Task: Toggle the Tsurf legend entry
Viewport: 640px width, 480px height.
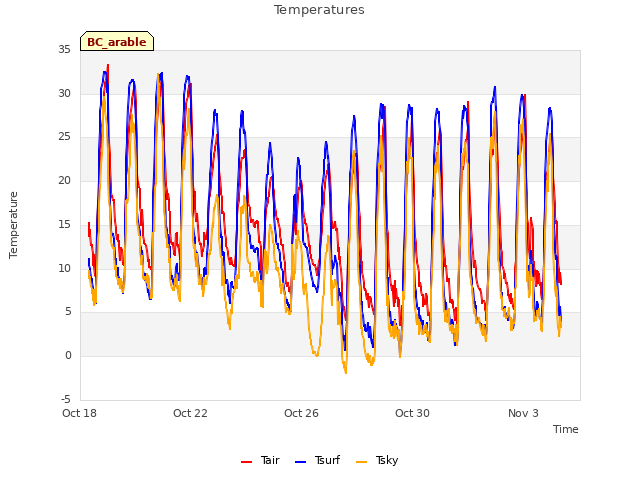Action: pyautogui.click(x=317, y=460)
